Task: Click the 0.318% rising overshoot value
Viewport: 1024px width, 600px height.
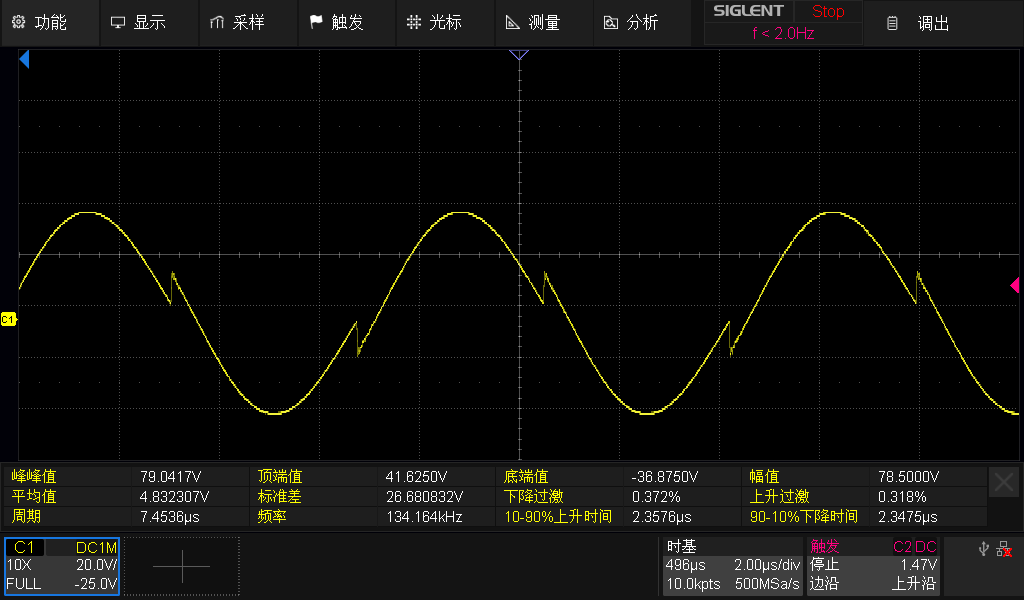Action: tap(902, 497)
